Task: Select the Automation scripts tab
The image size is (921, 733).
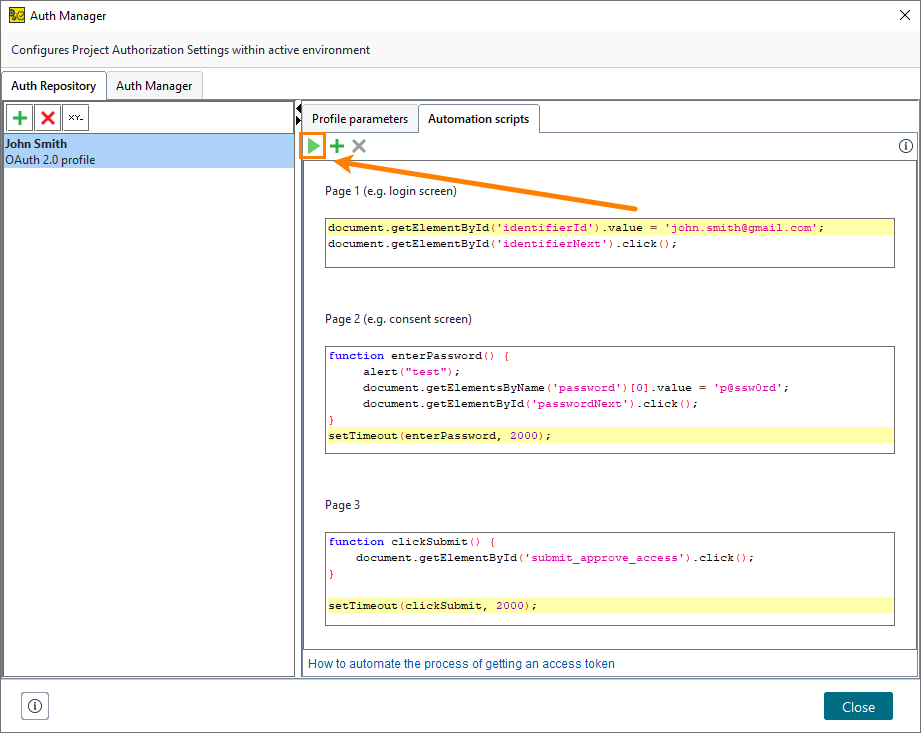Action: tap(479, 118)
